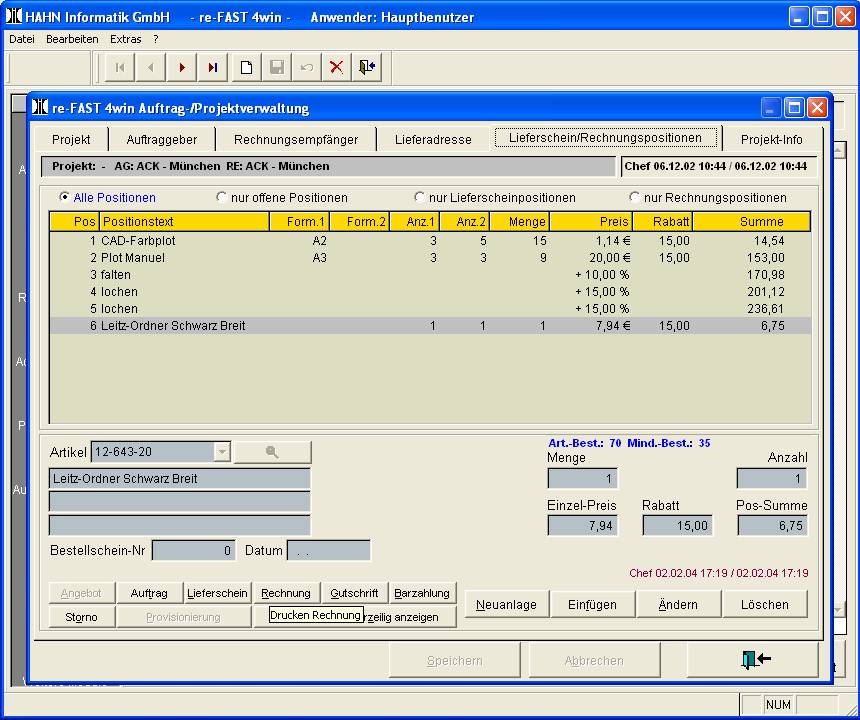
Task: Click the Auftrag button
Action: pyautogui.click(x=149, y=593)
